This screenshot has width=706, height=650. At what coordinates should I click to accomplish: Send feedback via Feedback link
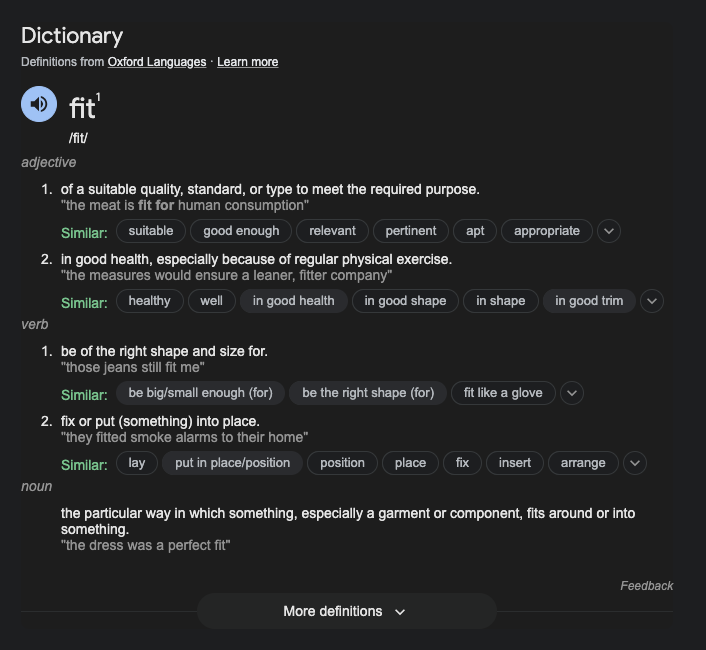646,586
